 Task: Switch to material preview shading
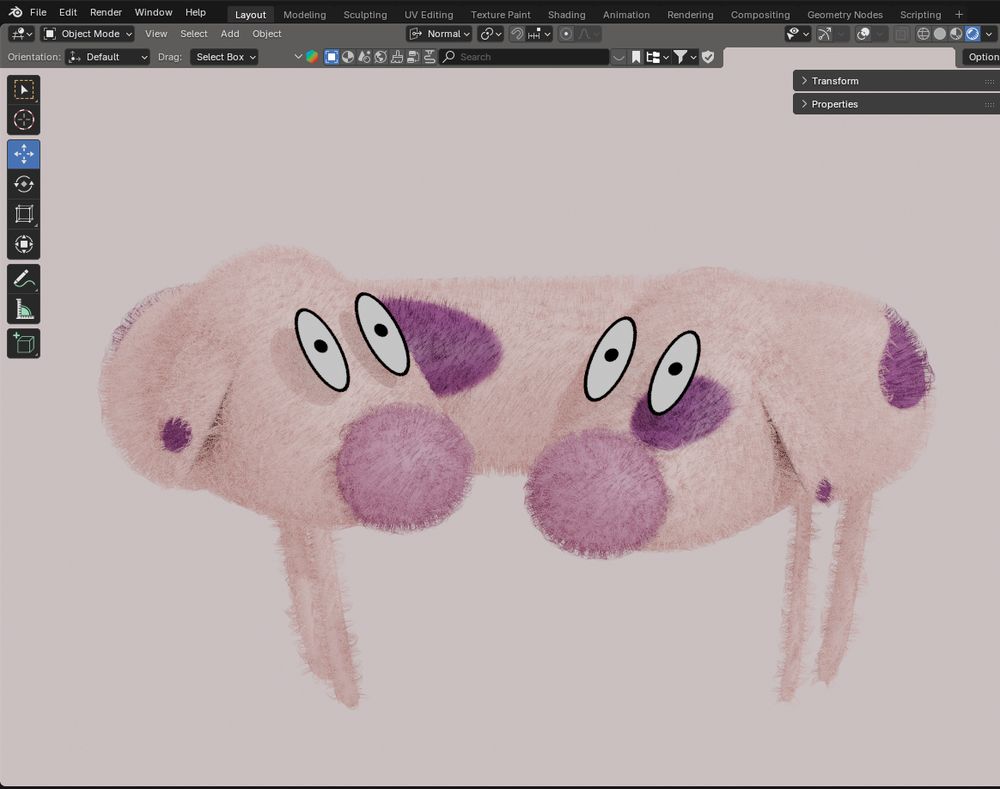point(956,34)
